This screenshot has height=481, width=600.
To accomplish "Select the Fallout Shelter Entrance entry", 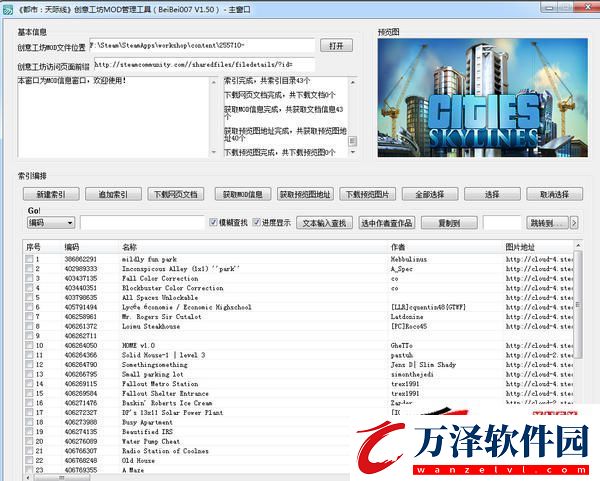I will pyautogui.click(x=165, y=393).
